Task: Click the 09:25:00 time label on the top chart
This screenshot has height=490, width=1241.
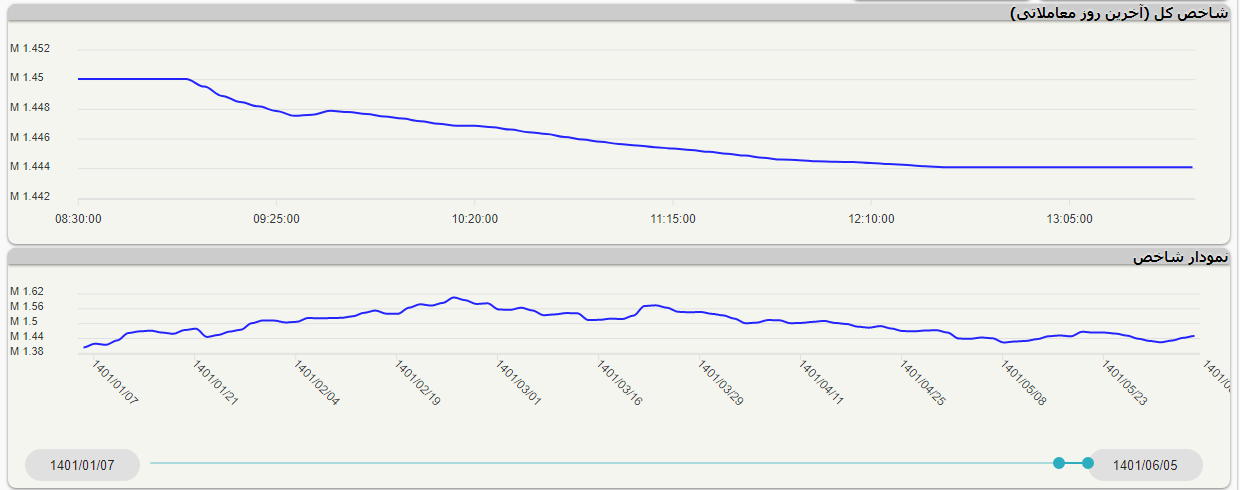Action: tap(276, 218)
